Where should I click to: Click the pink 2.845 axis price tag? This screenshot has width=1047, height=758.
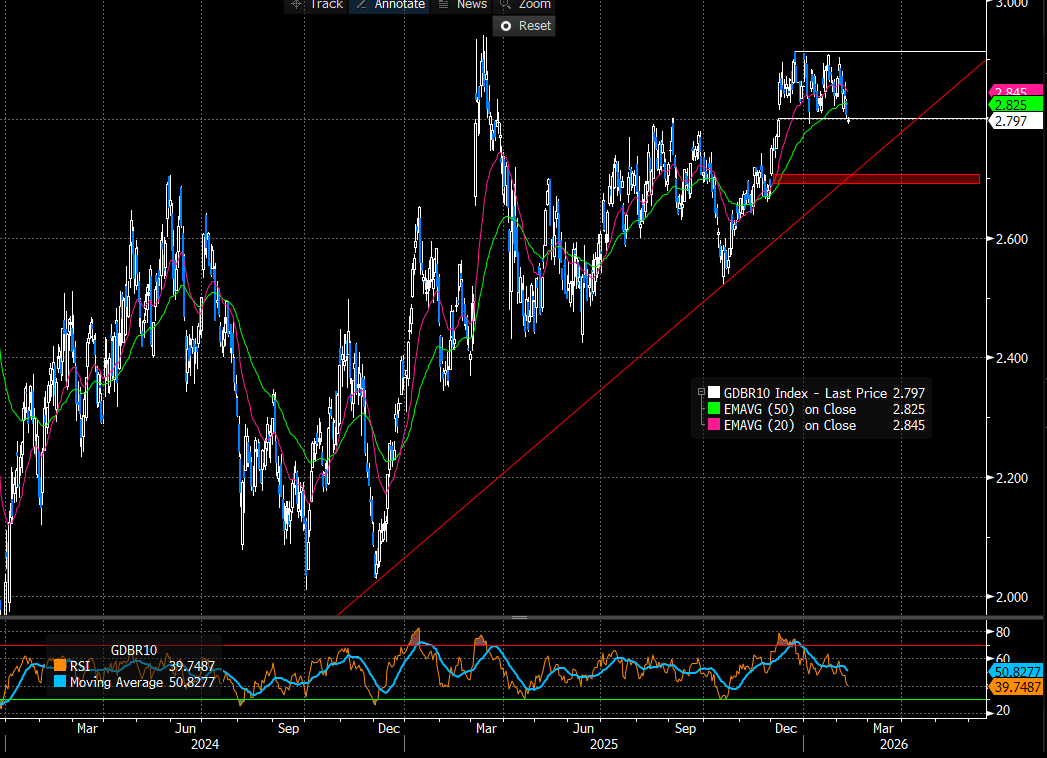(1013, 92)
